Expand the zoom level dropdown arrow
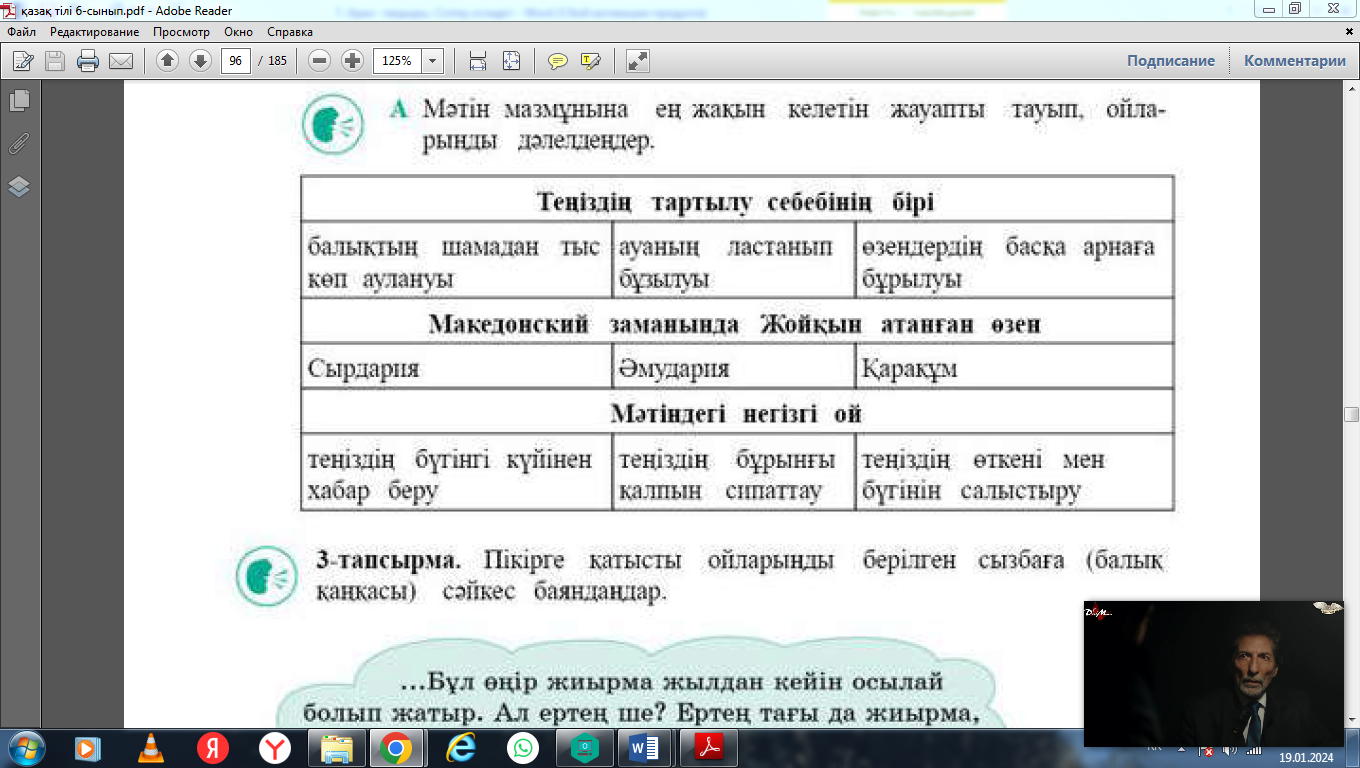The height and width of the screenshot is (768, 1360). (x=432, y=61)
